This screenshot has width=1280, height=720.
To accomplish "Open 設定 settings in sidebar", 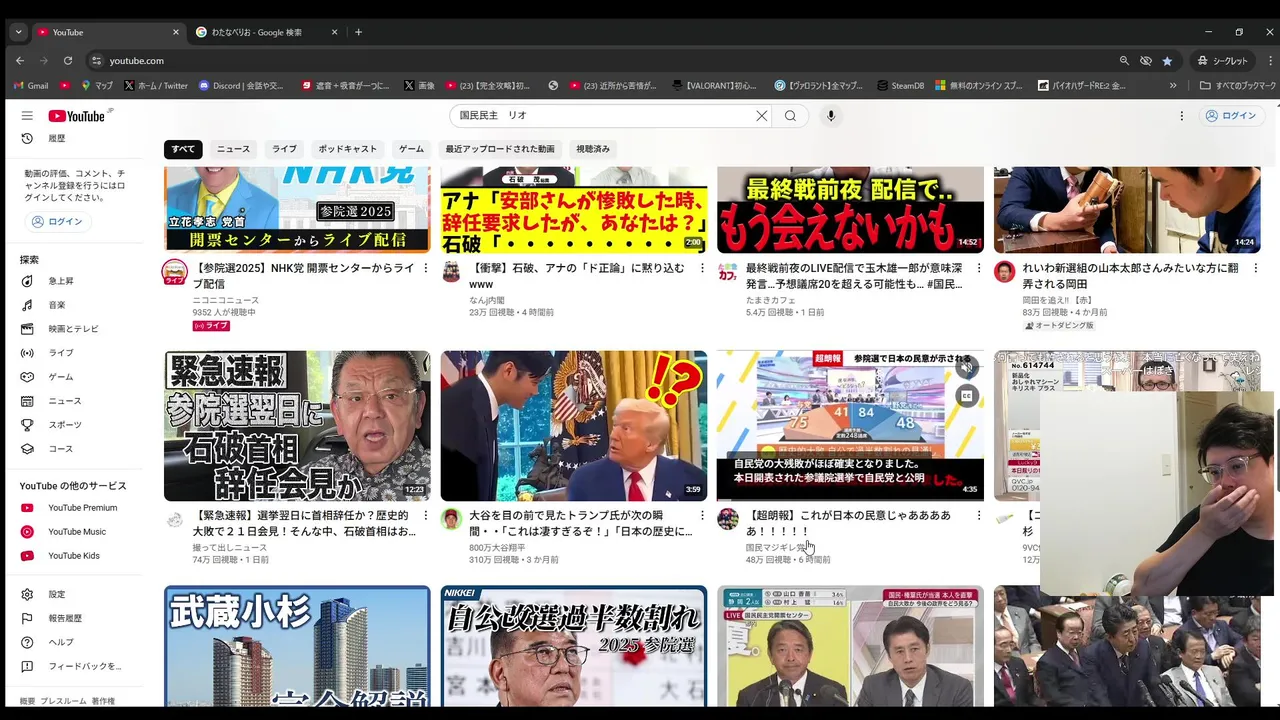I will 56,594.
